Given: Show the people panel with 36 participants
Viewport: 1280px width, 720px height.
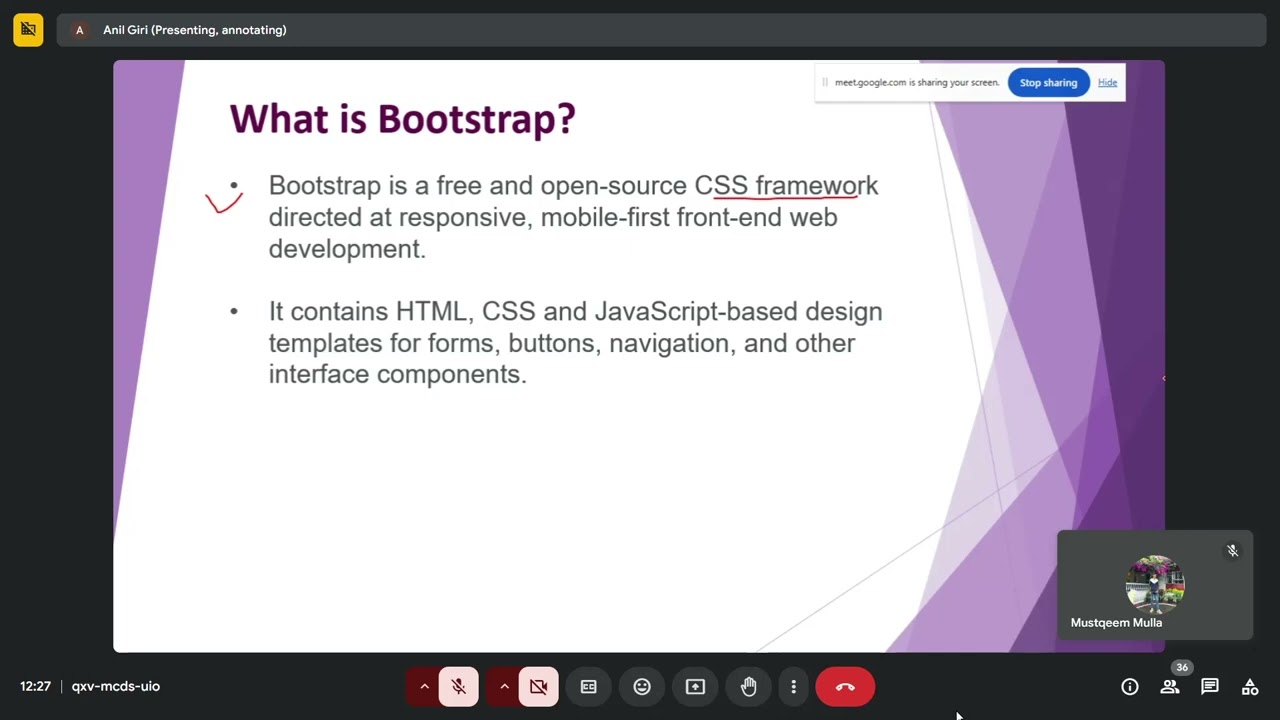Looking at the screenshot, I should [x=1170, y=687].
